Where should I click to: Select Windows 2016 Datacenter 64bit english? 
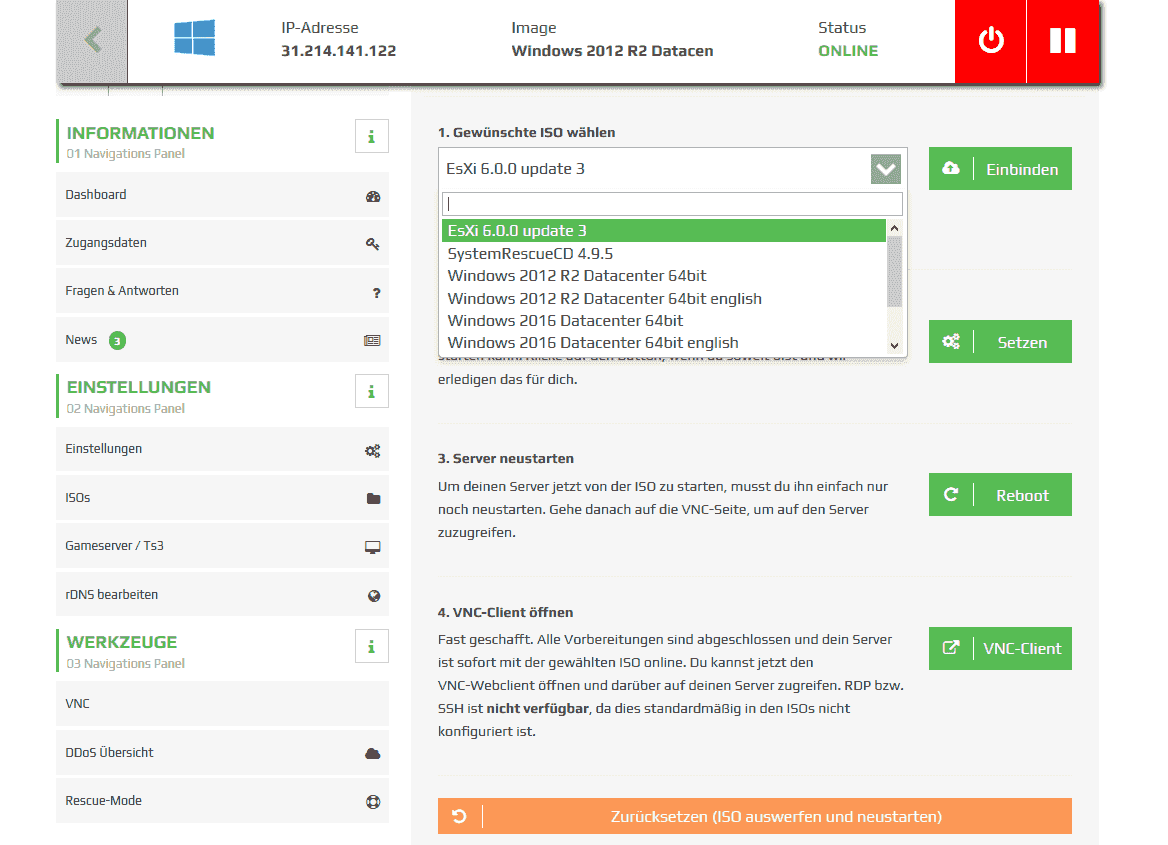point(664,343)
